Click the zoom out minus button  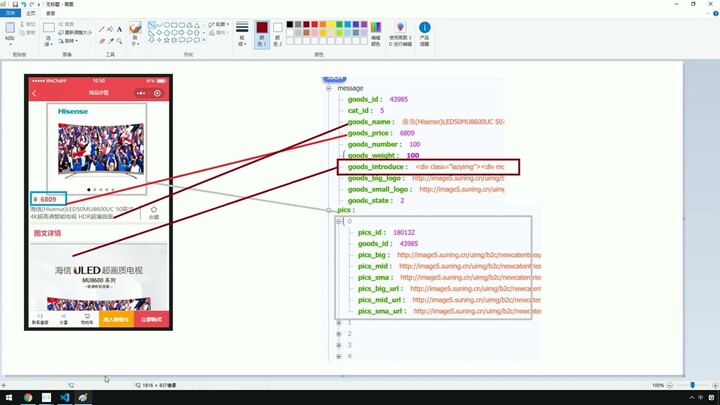click(669, 385)
